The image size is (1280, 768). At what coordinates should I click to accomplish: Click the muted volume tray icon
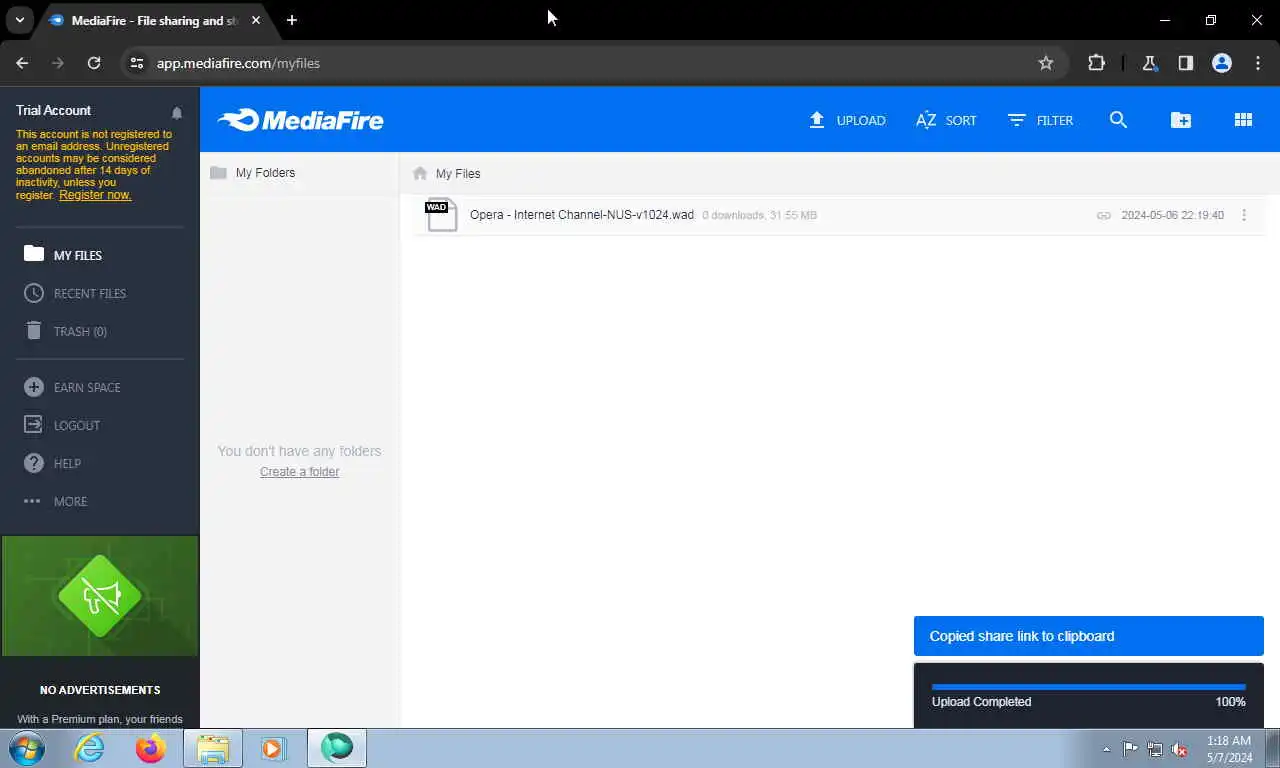(x=1179, y=749)
